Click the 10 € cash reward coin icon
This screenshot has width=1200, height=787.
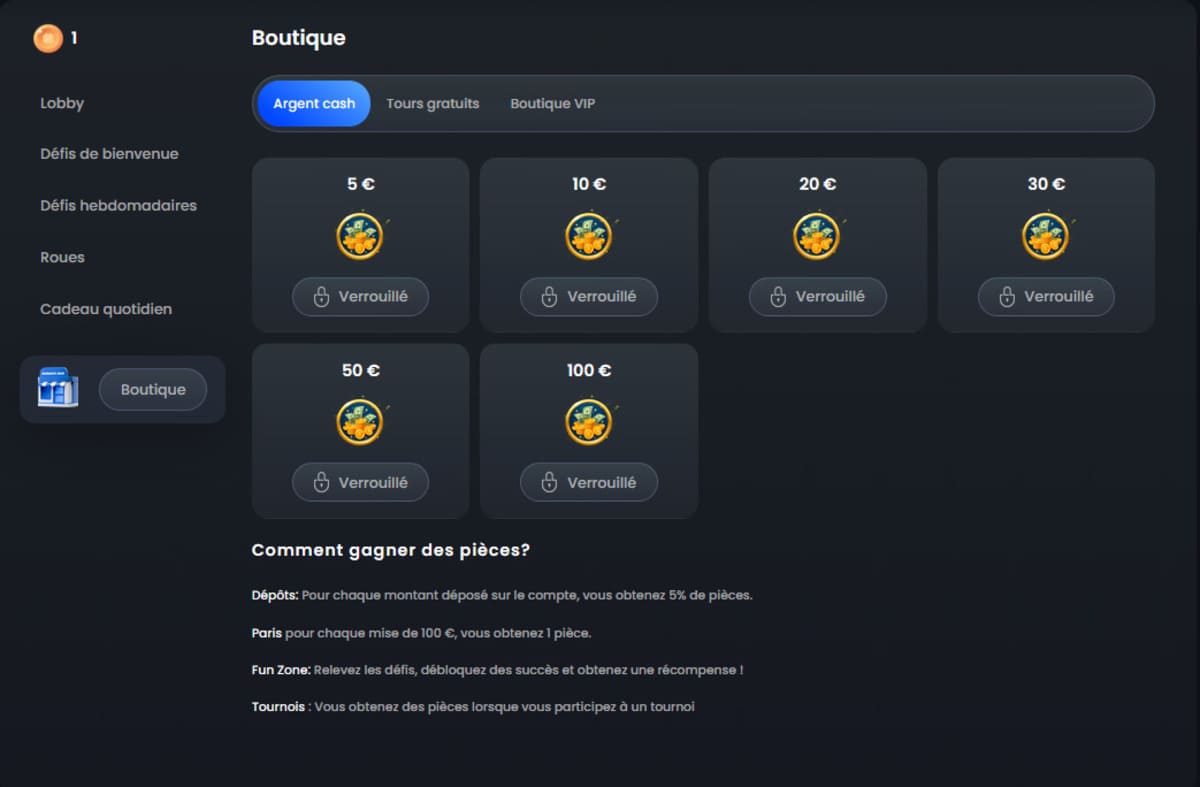point(589,237)
